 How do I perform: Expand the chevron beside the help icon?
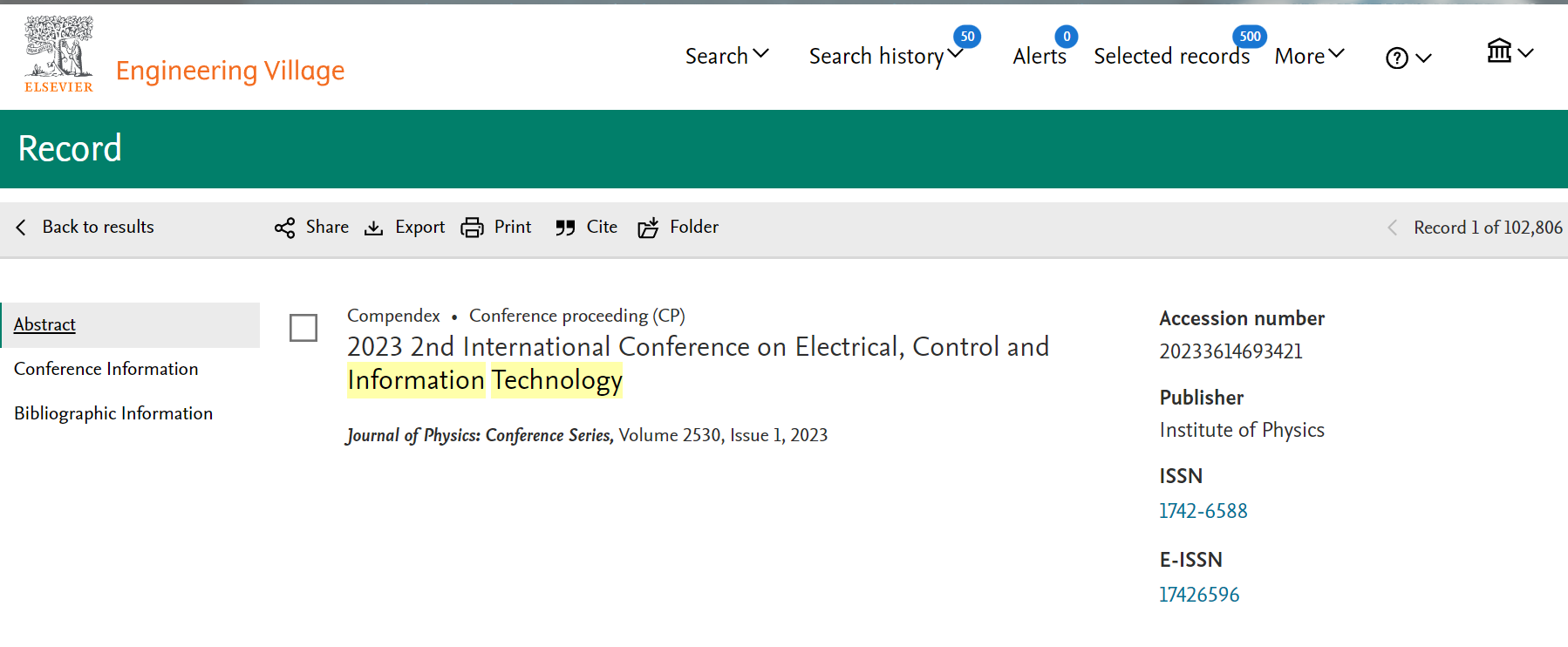pyautogui.click(x=1423, y=58)
